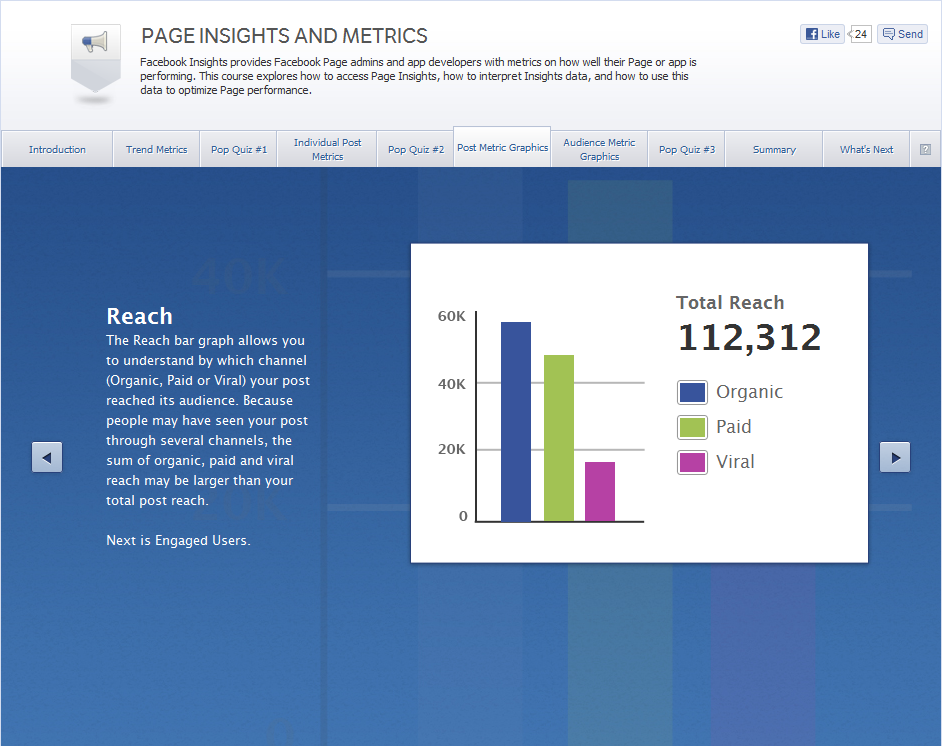
Task: Like this course on Facebook
Action: pyautogui.click(x=822, y=34)
